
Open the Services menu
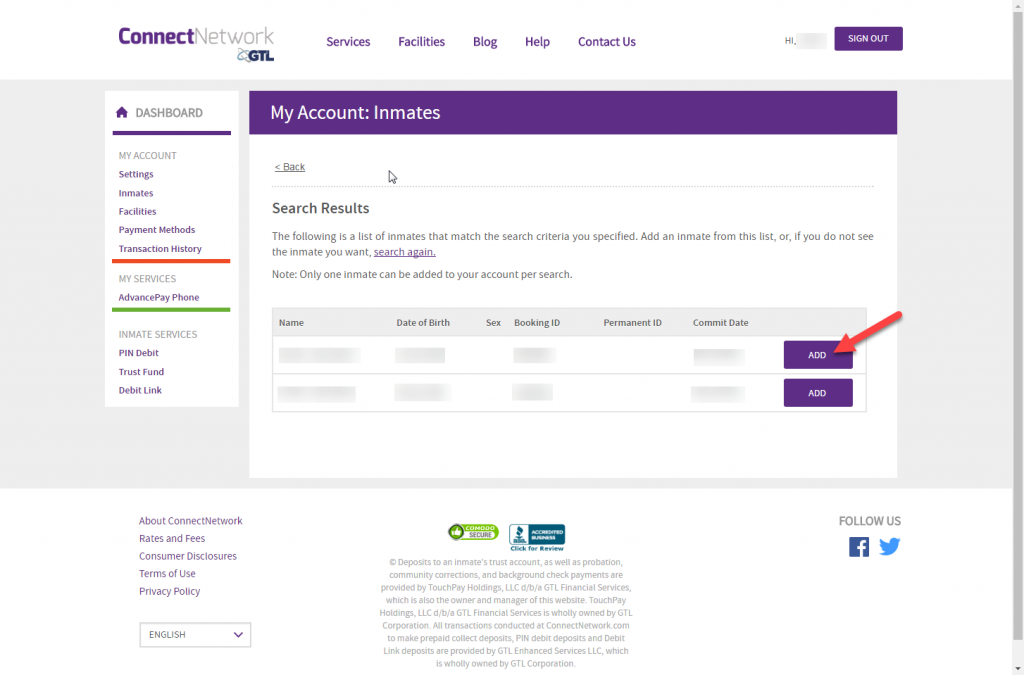point(348,42)
